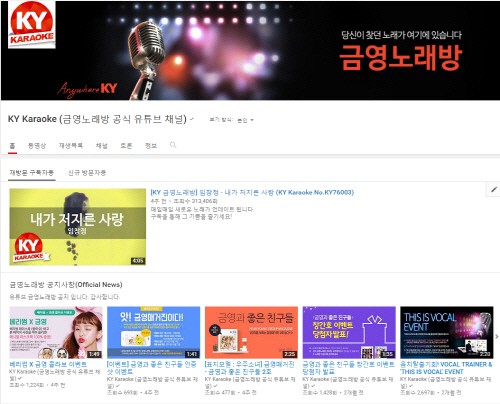Click the verified checkmark beside the channel title
This screenshot has width=500, height=404.
(x=192, y=119)
